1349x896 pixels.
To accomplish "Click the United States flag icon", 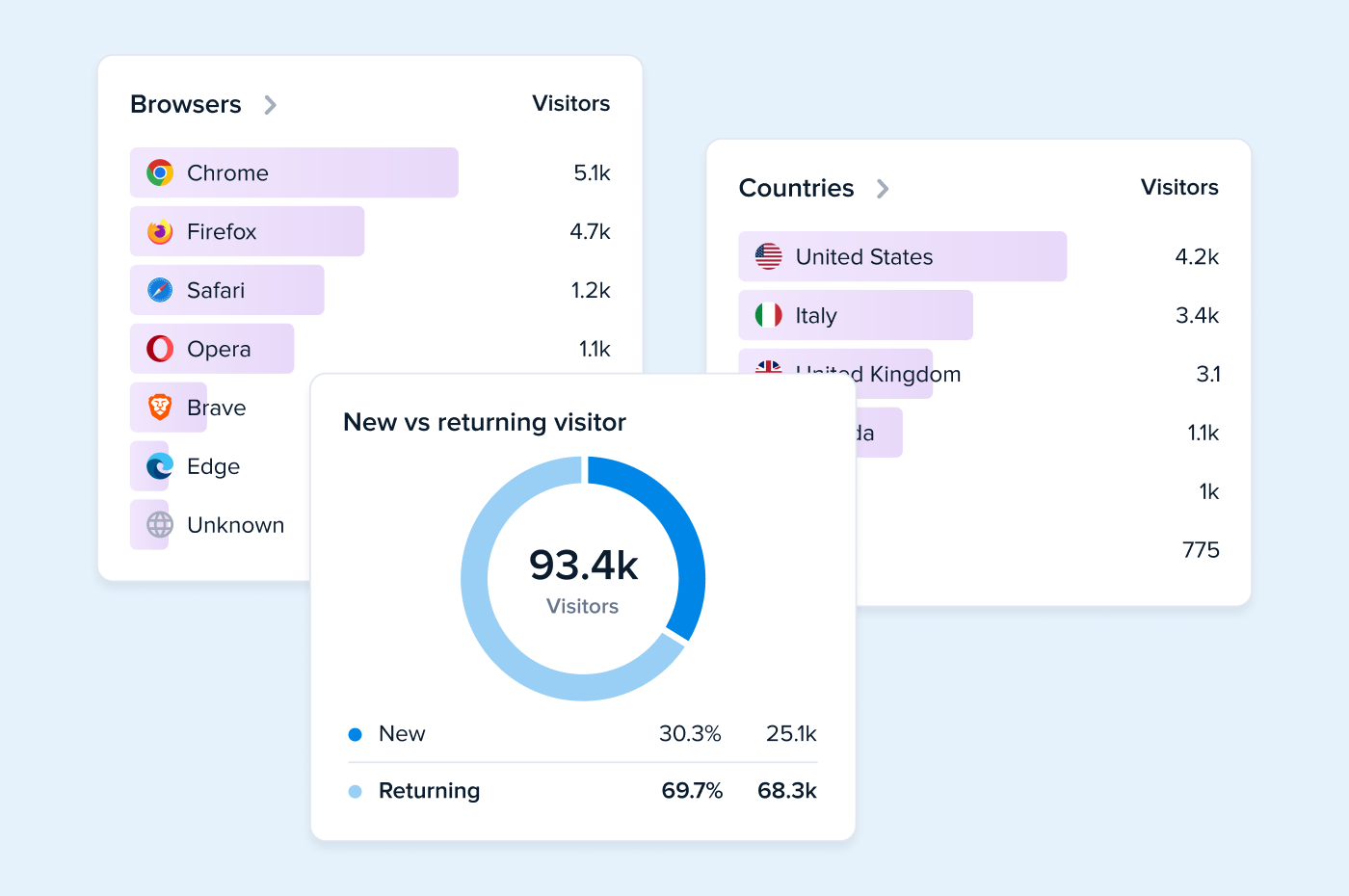I will pos(769,256).
